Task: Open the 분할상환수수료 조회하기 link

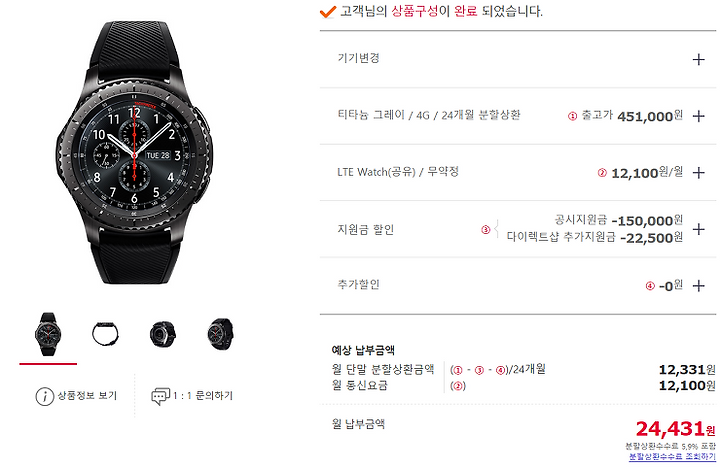Action: [672, 457]
